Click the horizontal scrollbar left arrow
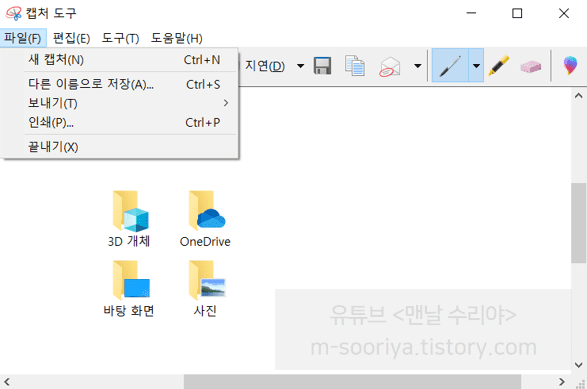The image size is (587, 389). 7,382
